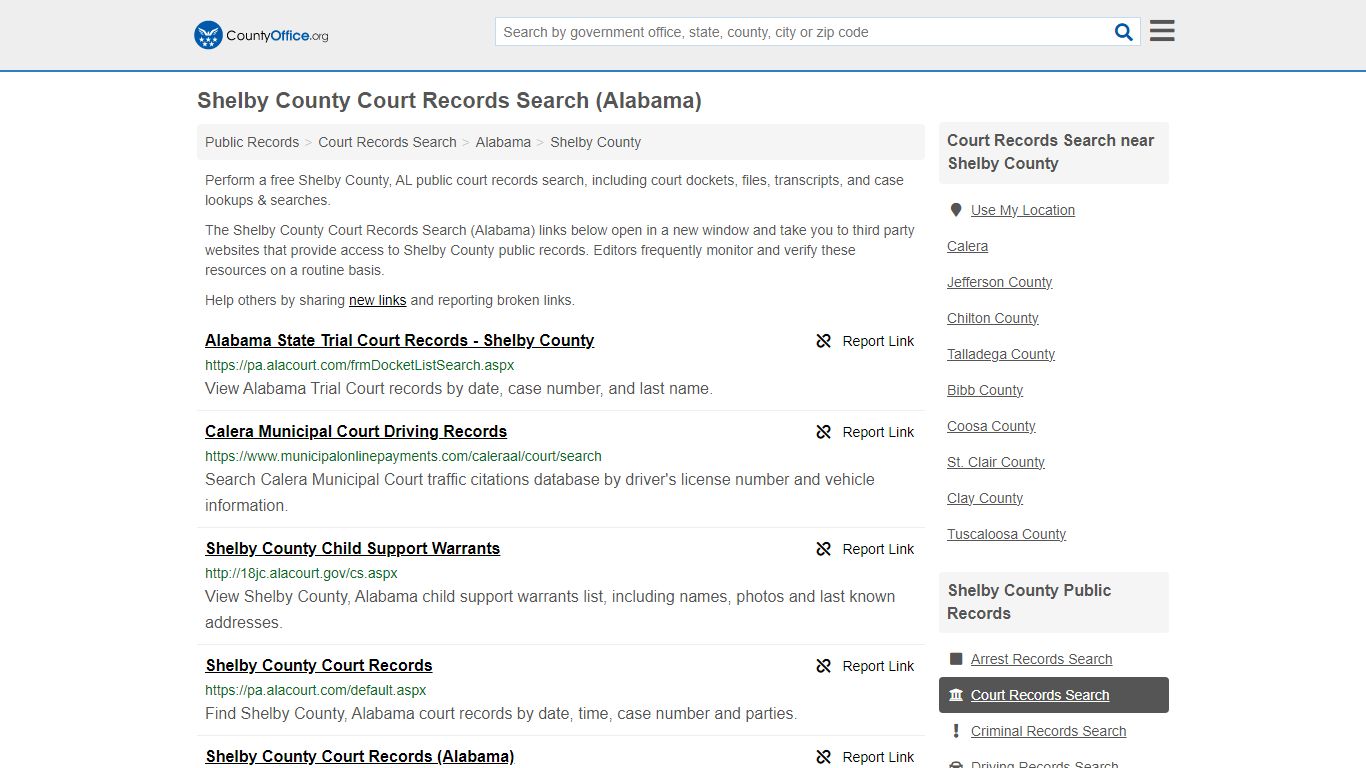Click the municipalonlinepayments.com caleraal URL
Viewport: 1366px width, 768px height.
(403, 456)
